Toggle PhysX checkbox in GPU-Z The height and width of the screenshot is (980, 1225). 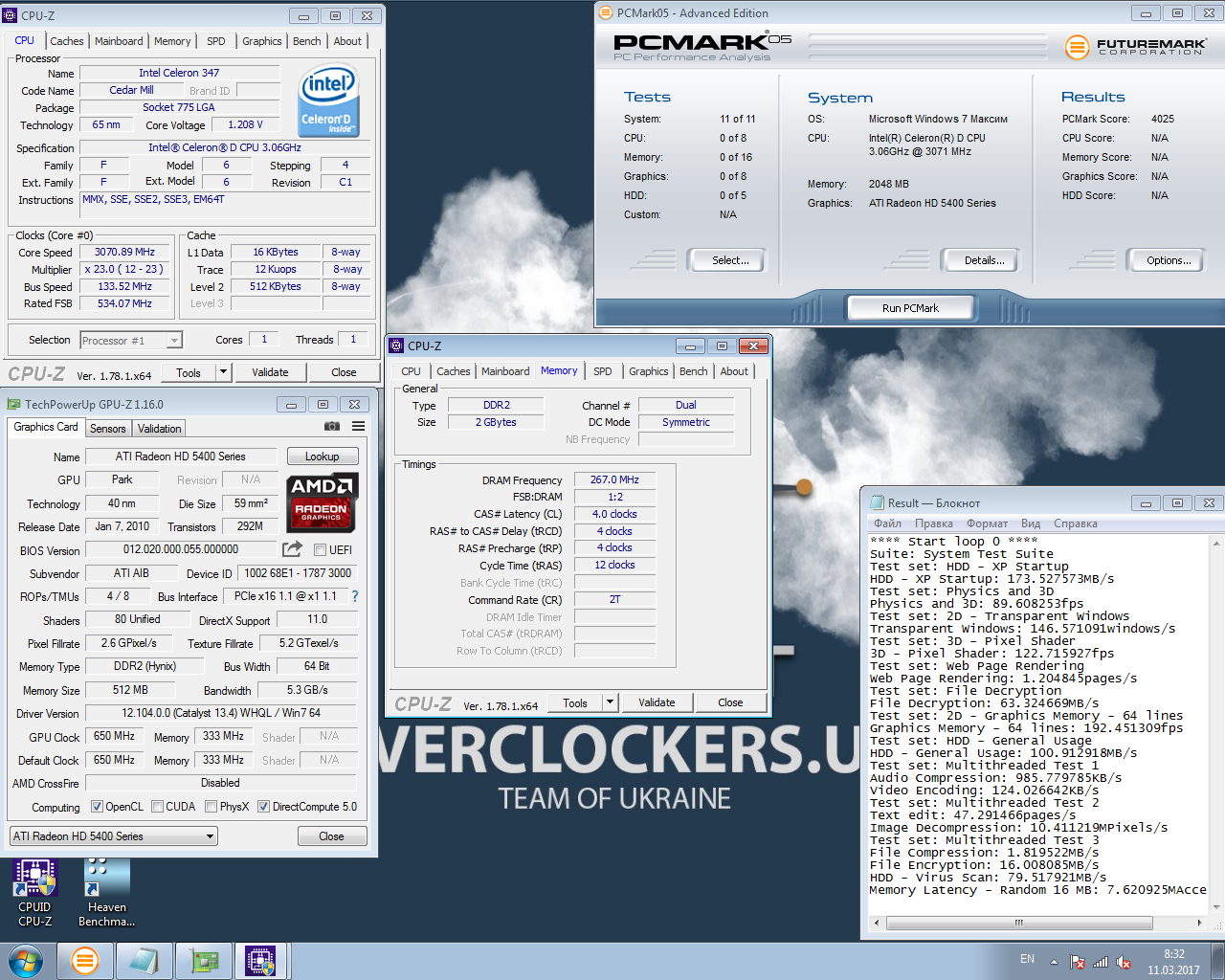coord(211,807)
